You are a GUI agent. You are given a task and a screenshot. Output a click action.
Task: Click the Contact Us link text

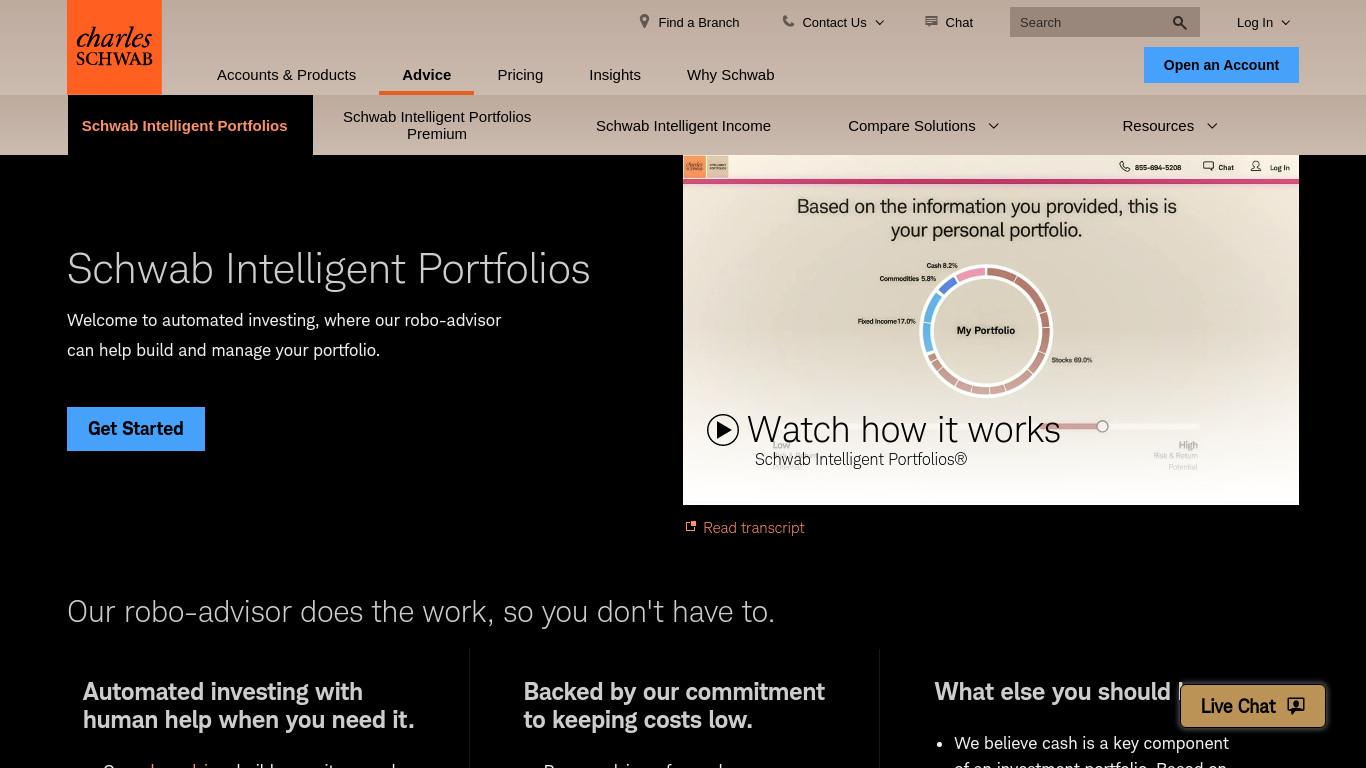point(834,22)
